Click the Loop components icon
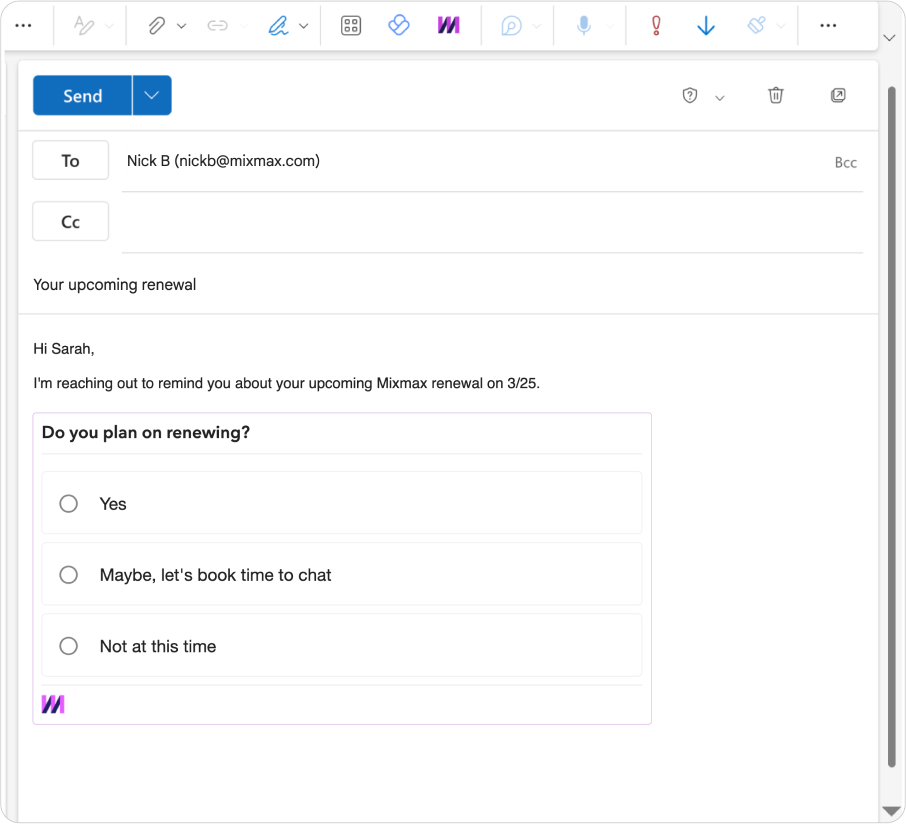 click(x=398, y=25)
